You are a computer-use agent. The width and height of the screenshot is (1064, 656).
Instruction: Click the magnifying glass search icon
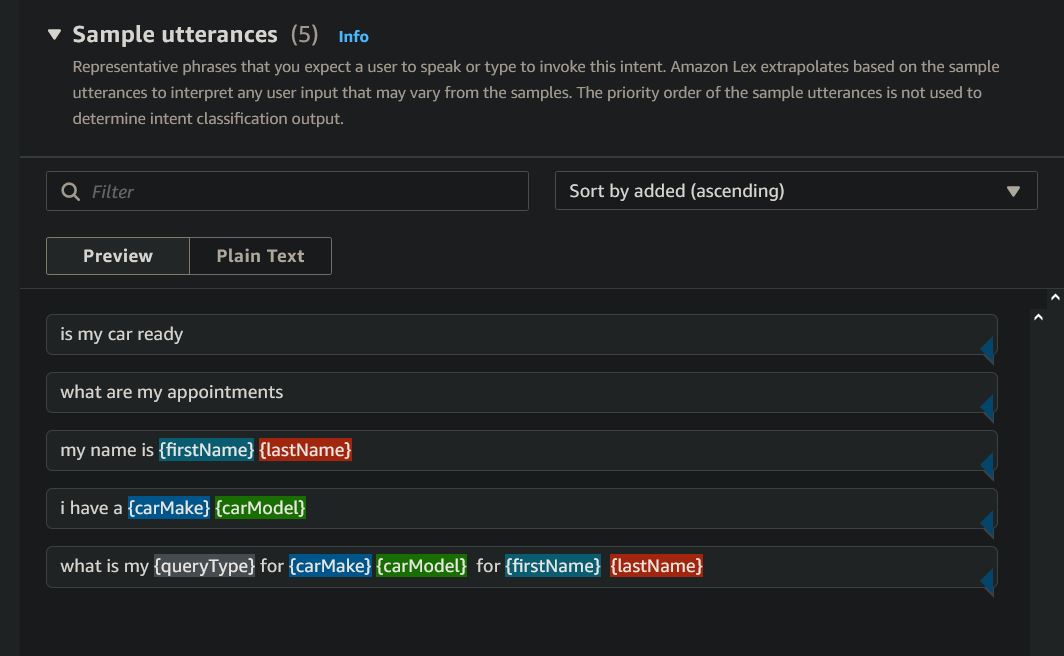(x=70, y=191)
